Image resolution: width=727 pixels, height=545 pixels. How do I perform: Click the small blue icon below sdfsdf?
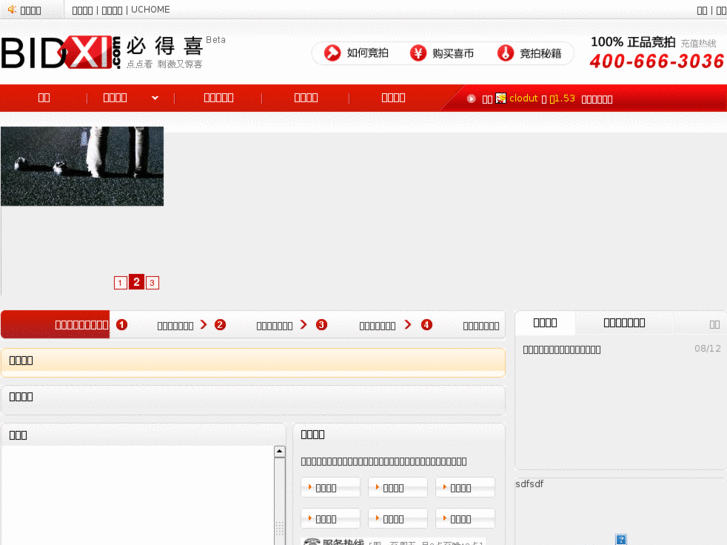click(x=621, y=539)
